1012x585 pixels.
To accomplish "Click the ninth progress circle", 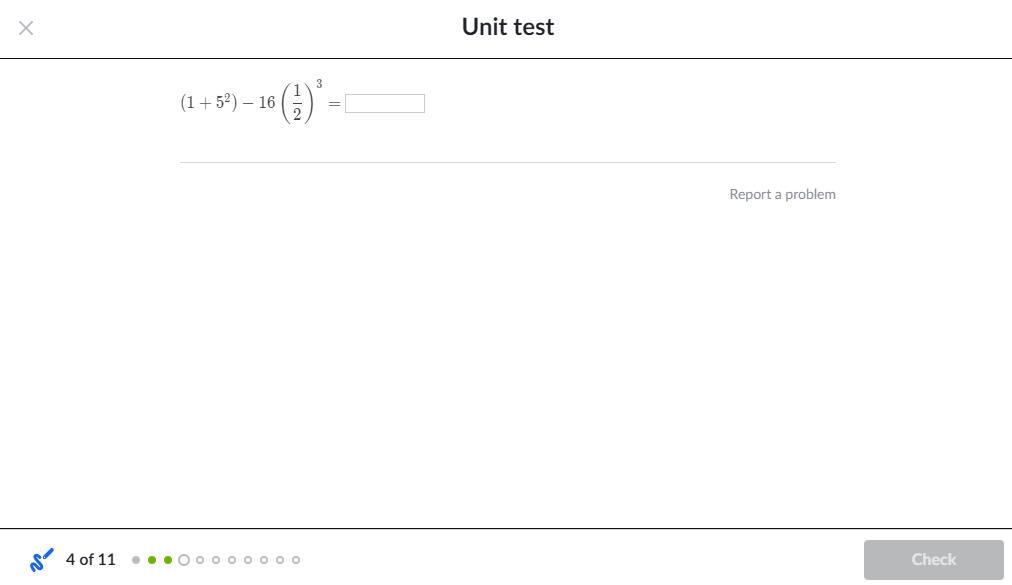I will click(264, 560).
